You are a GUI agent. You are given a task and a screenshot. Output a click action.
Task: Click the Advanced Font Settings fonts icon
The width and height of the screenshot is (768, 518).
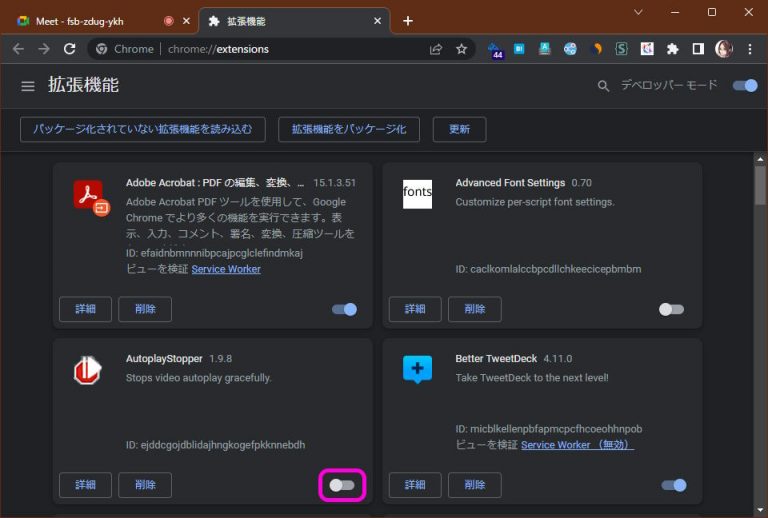pos(417,194)
